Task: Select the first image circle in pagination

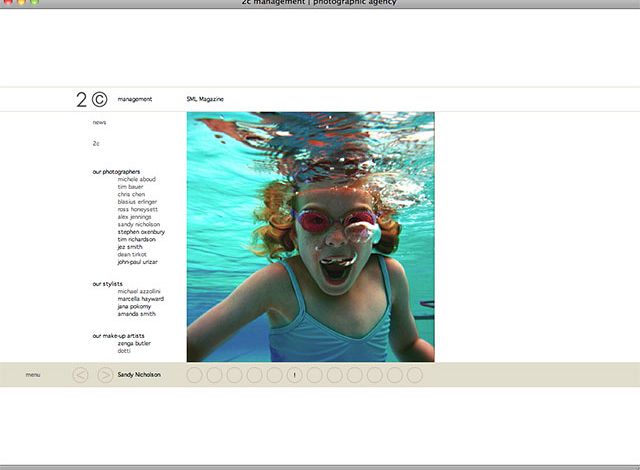Action: (x=195, y=375)
